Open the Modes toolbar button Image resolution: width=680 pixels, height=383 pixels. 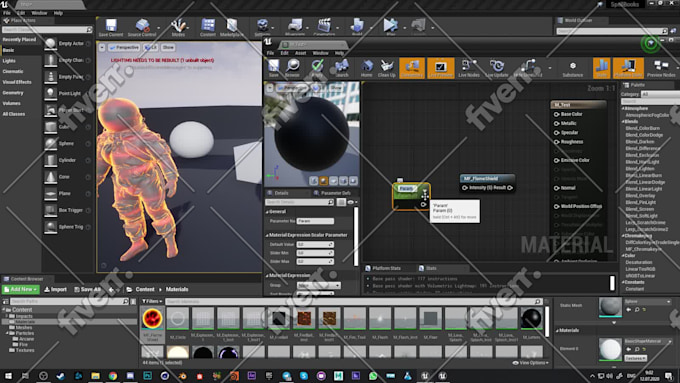pyautogui.click(x=178, y=28)
